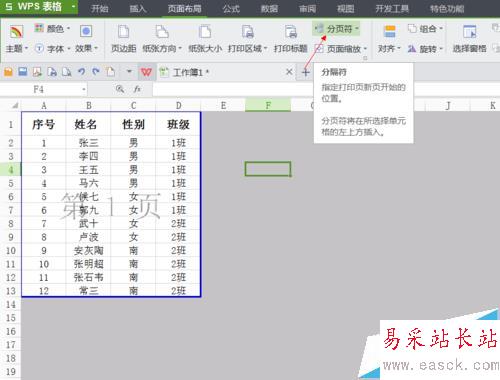This screenshot has height=380, width=500.
Task: Click the cell containing 张三
Action: tap(88, 143)
